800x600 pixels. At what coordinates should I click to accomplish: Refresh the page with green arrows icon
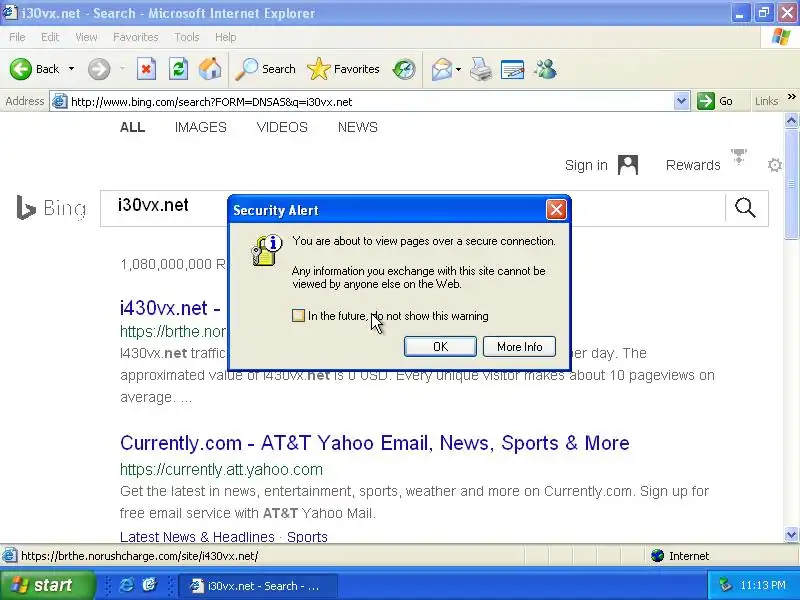[x=178, y=69]
